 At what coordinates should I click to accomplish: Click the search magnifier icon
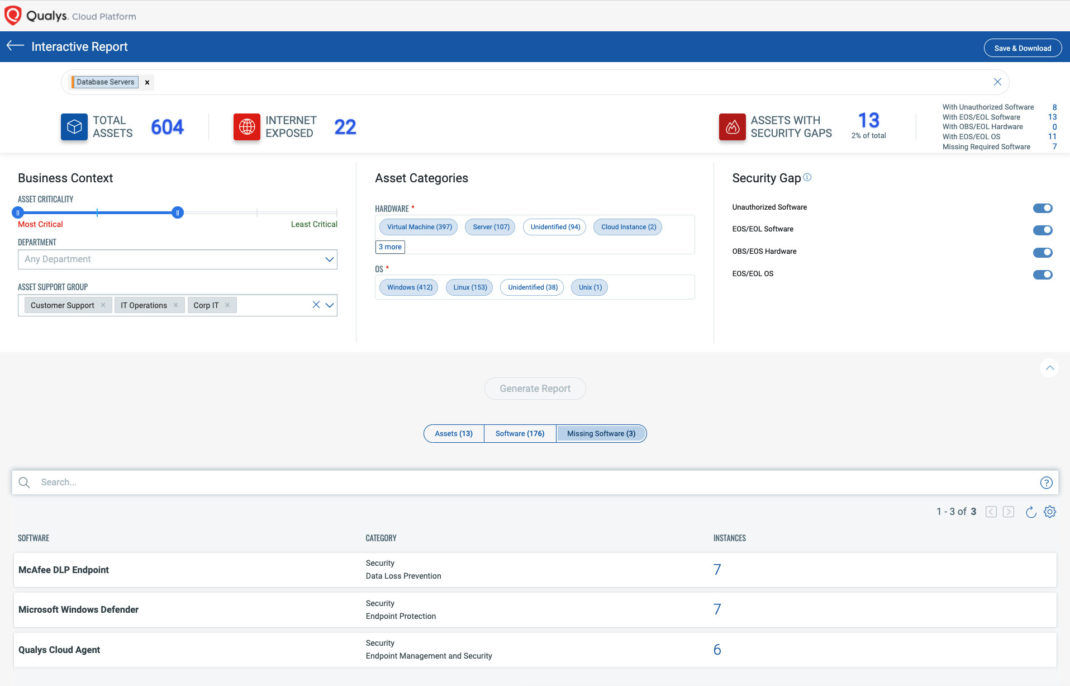24,483
